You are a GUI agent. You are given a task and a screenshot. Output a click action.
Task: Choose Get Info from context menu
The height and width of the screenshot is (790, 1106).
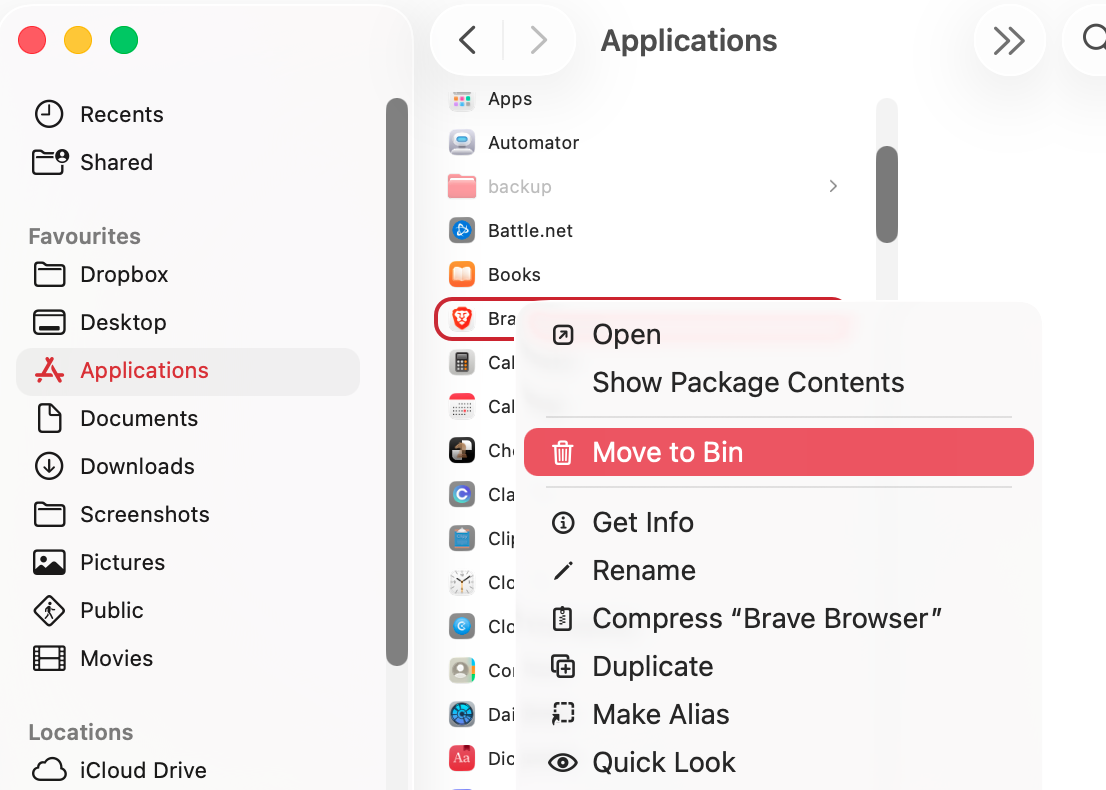tap(779, 523)
